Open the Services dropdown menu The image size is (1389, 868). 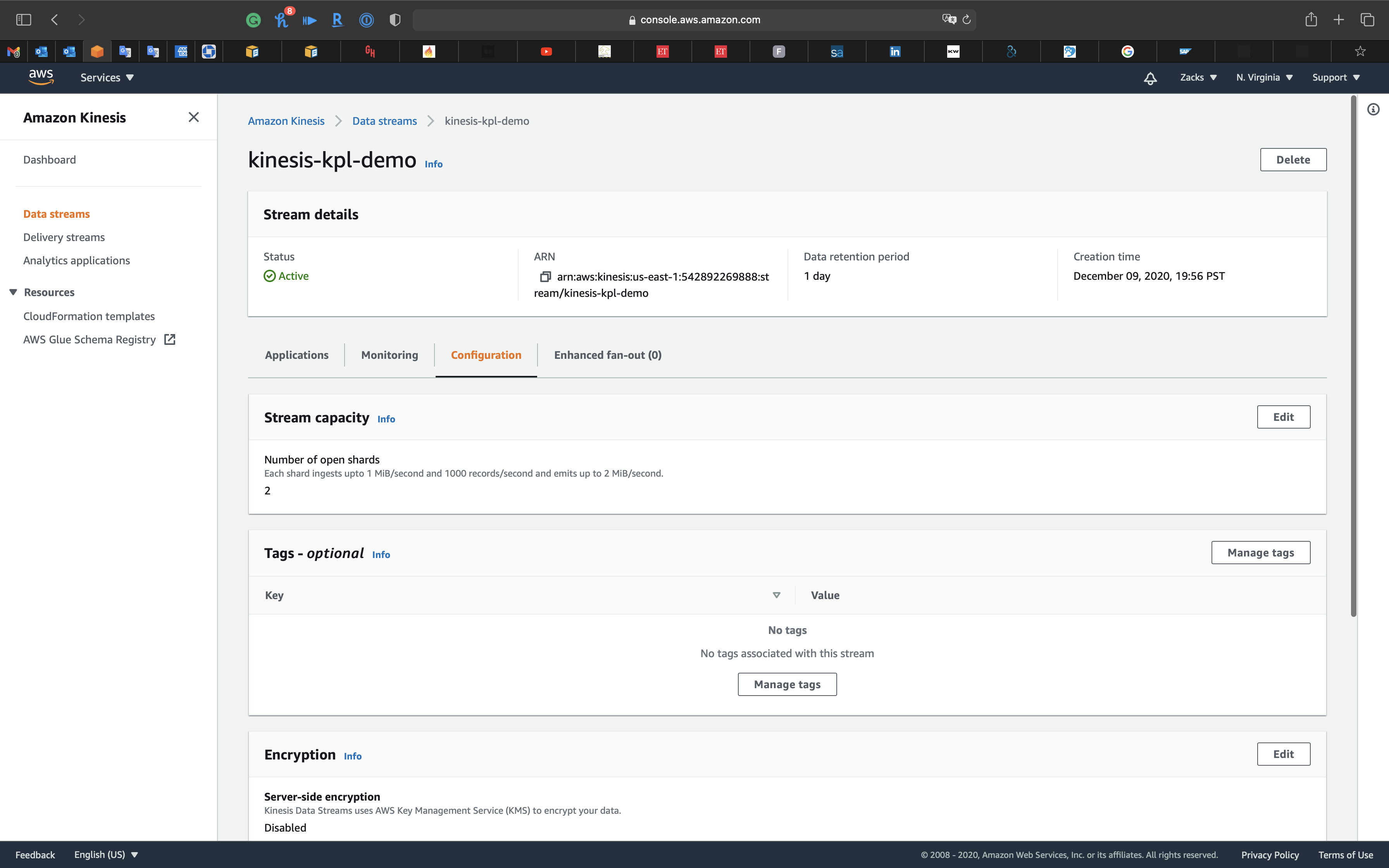(x=107, y=77)
